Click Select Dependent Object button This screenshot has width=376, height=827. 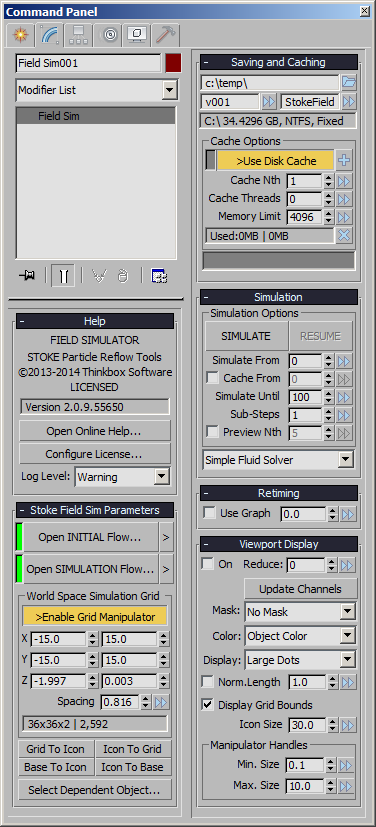pos(94,790)
